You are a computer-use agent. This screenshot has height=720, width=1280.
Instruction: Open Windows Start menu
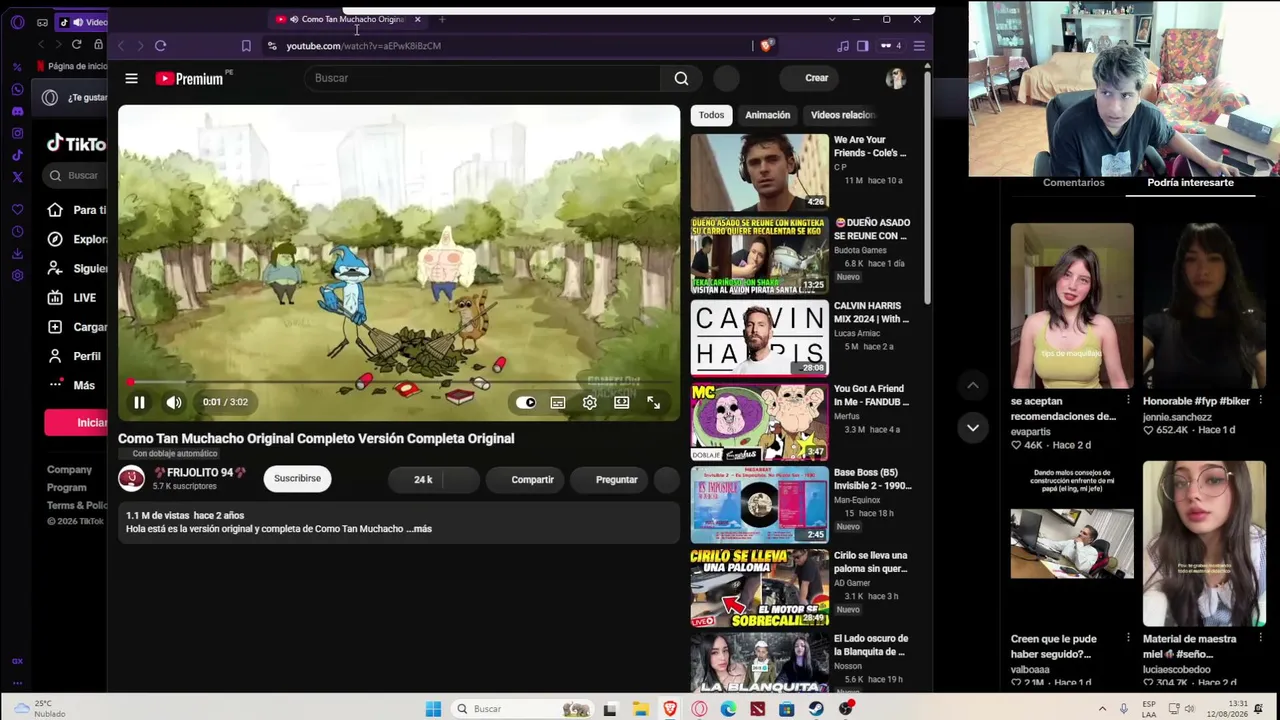point(433,709)
